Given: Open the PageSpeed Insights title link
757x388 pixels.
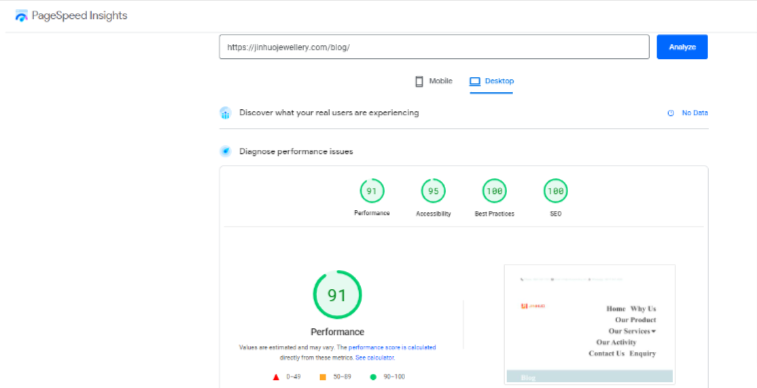Looking at the screenshot, I should (79, 16).
